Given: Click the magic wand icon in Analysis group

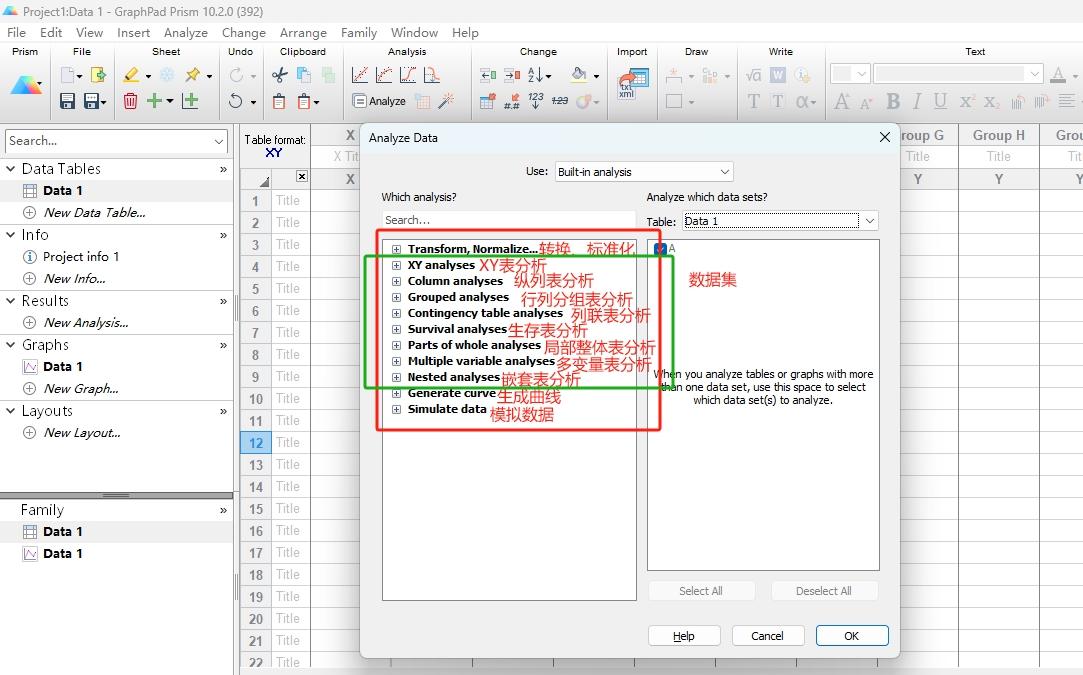Looking at the screenshot, I should pyautogui.click(x=446, y=102).
